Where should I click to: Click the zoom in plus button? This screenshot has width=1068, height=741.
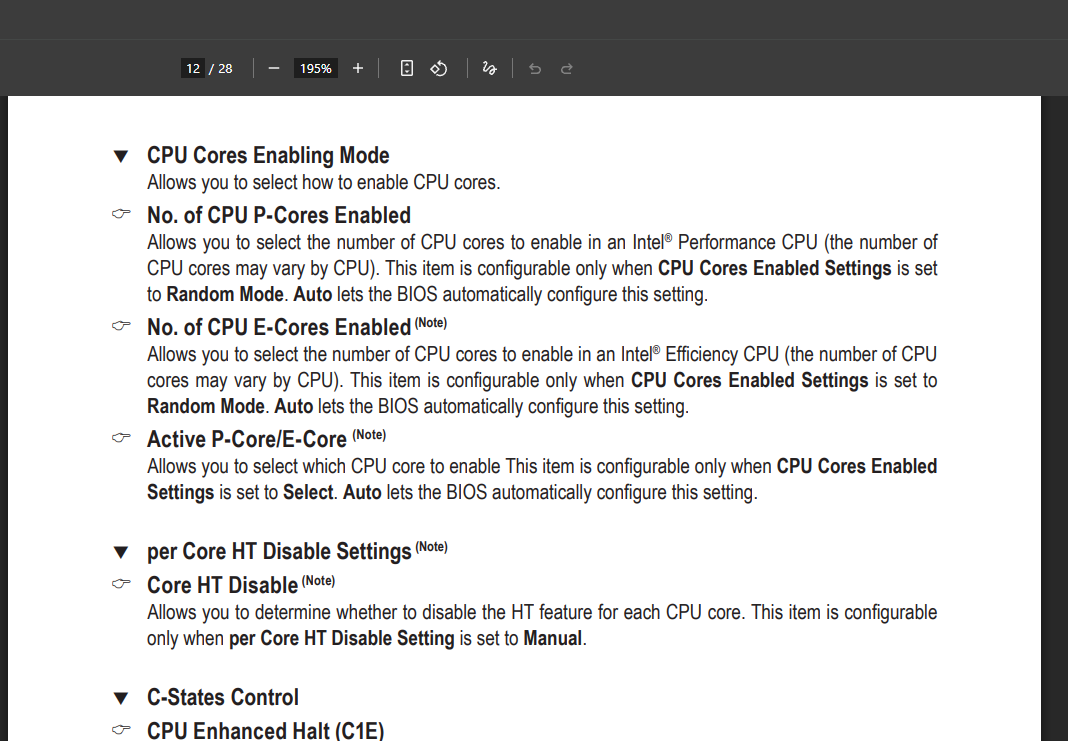[358, 68]
